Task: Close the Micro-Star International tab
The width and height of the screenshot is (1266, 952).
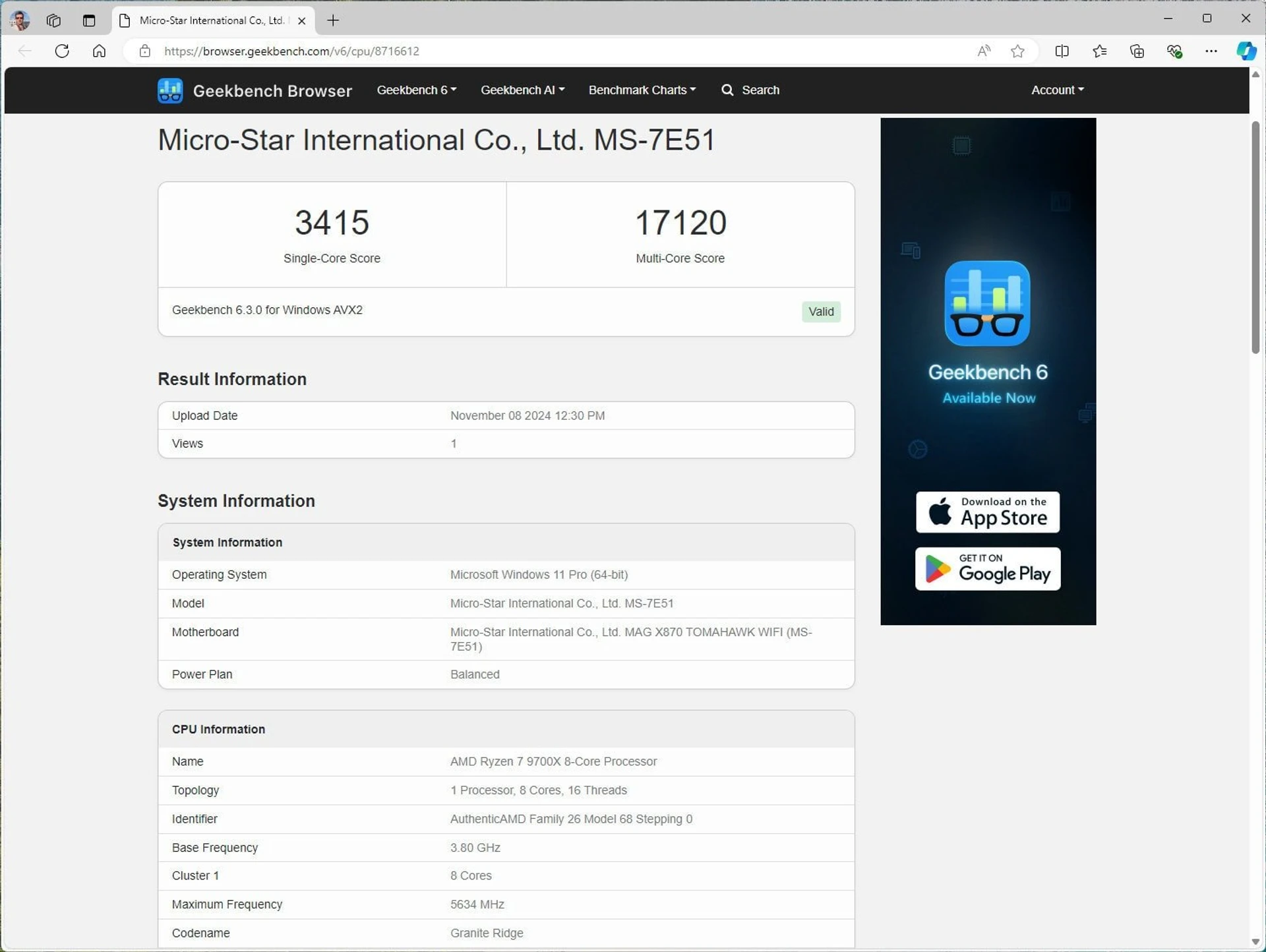Action: click(301, 20)
